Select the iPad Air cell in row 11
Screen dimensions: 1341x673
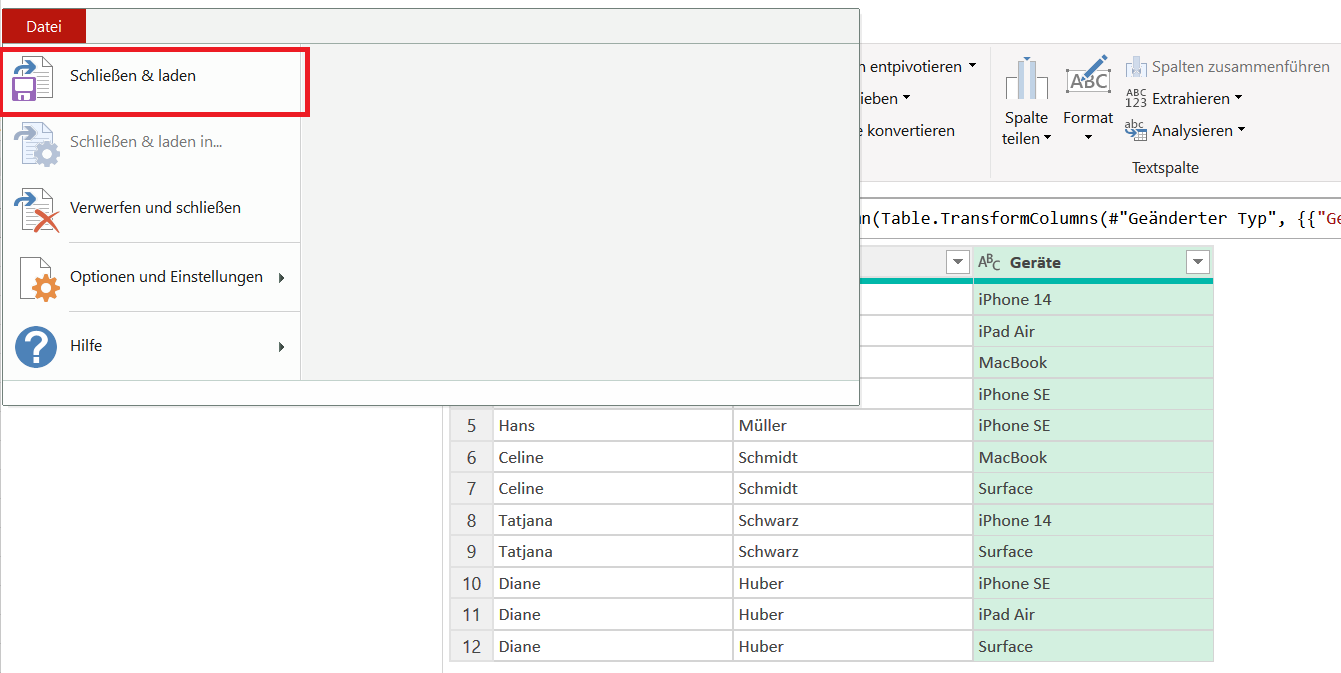1093,615
